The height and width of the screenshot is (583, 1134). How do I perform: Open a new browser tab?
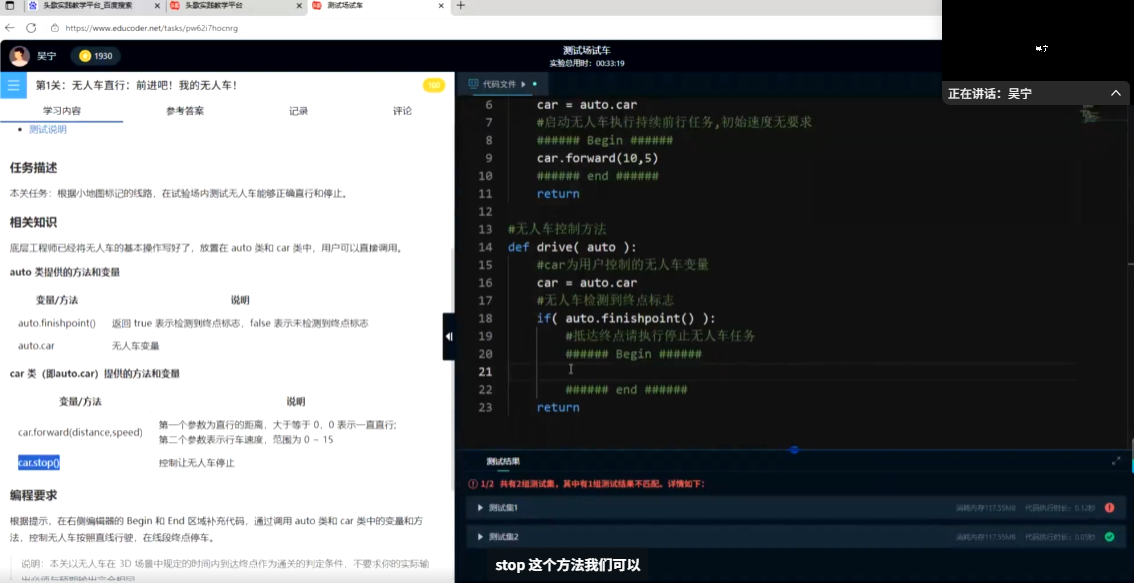click(461, 6)
